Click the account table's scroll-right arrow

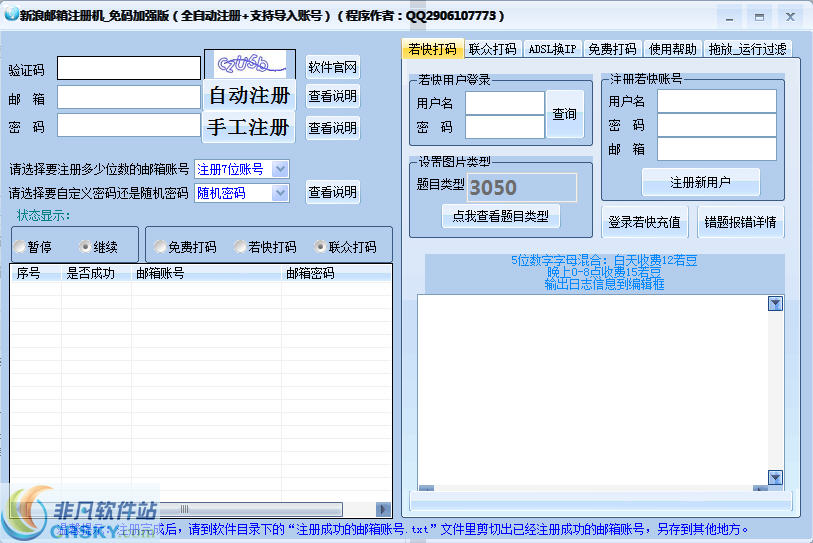[383, 509]
